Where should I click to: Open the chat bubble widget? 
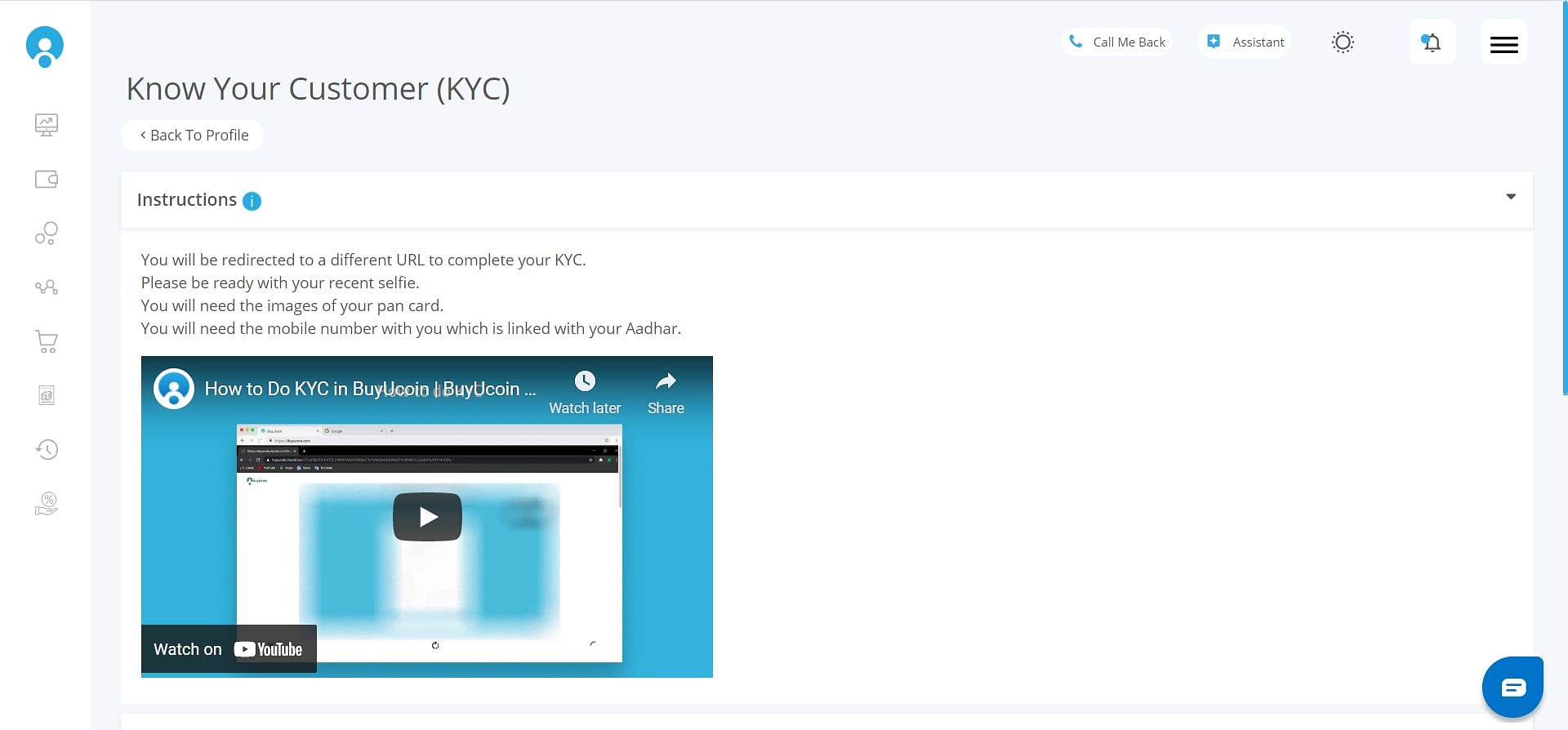point(1512,688)
